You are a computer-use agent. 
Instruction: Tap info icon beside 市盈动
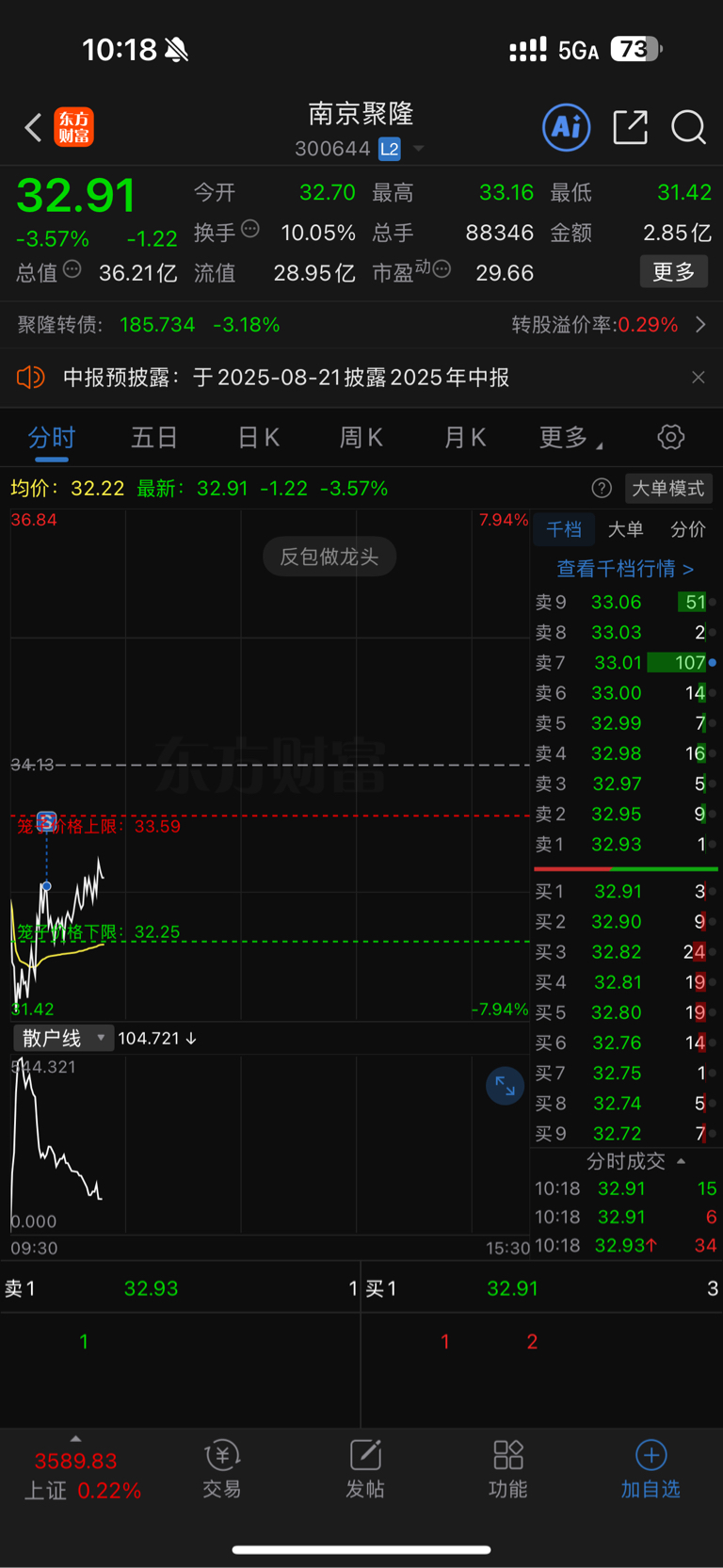pos(442,270)
